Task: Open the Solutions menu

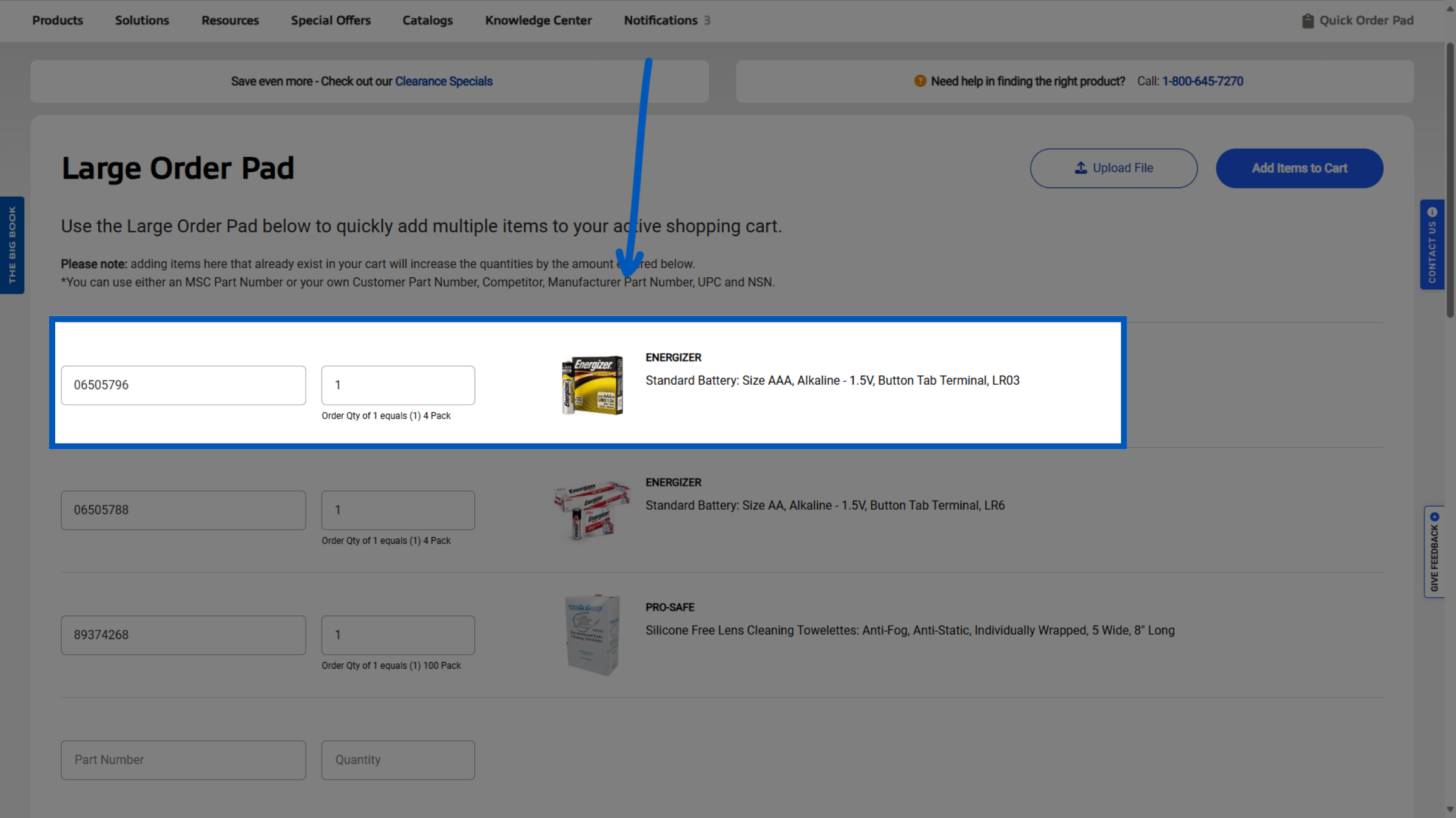Action: coord(142,20)
